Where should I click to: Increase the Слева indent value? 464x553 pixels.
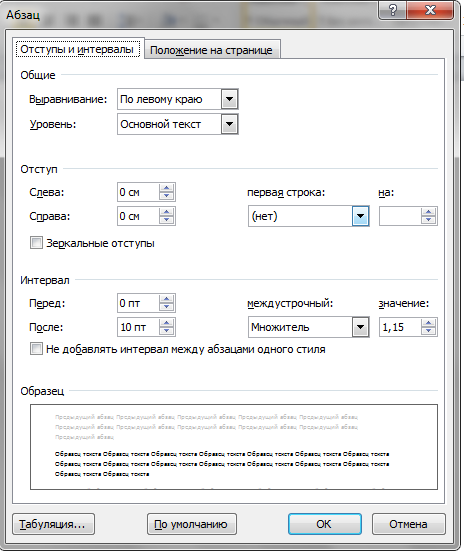tap(166, 188)
